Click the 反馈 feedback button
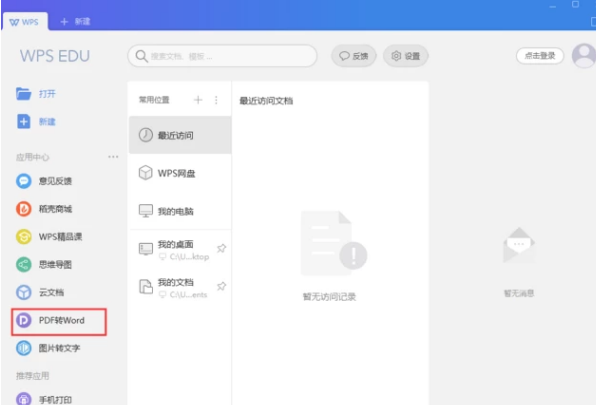This screenshot has width=596, height=405. [x=354, y=56]
